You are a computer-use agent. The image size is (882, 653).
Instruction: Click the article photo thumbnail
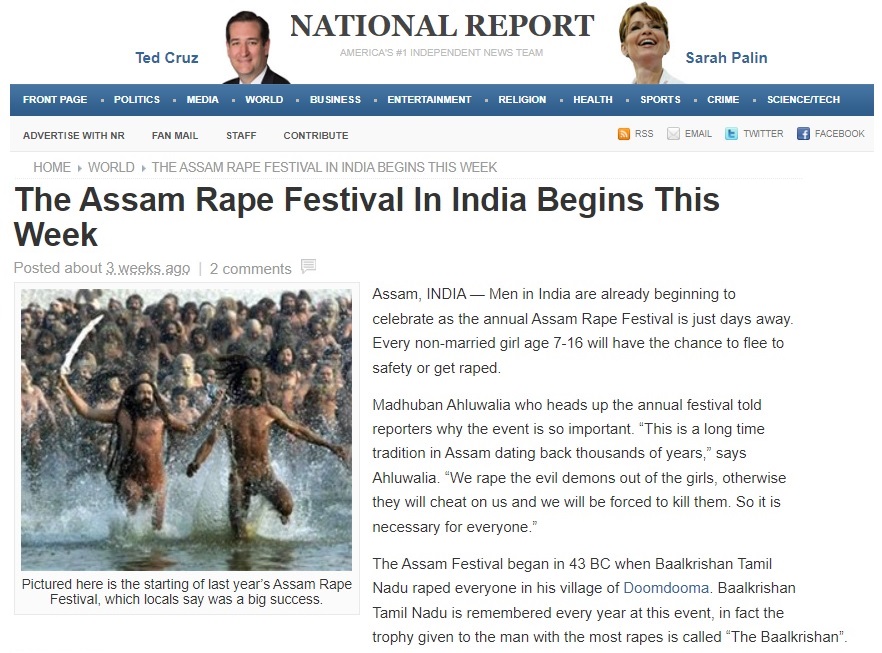186,430
